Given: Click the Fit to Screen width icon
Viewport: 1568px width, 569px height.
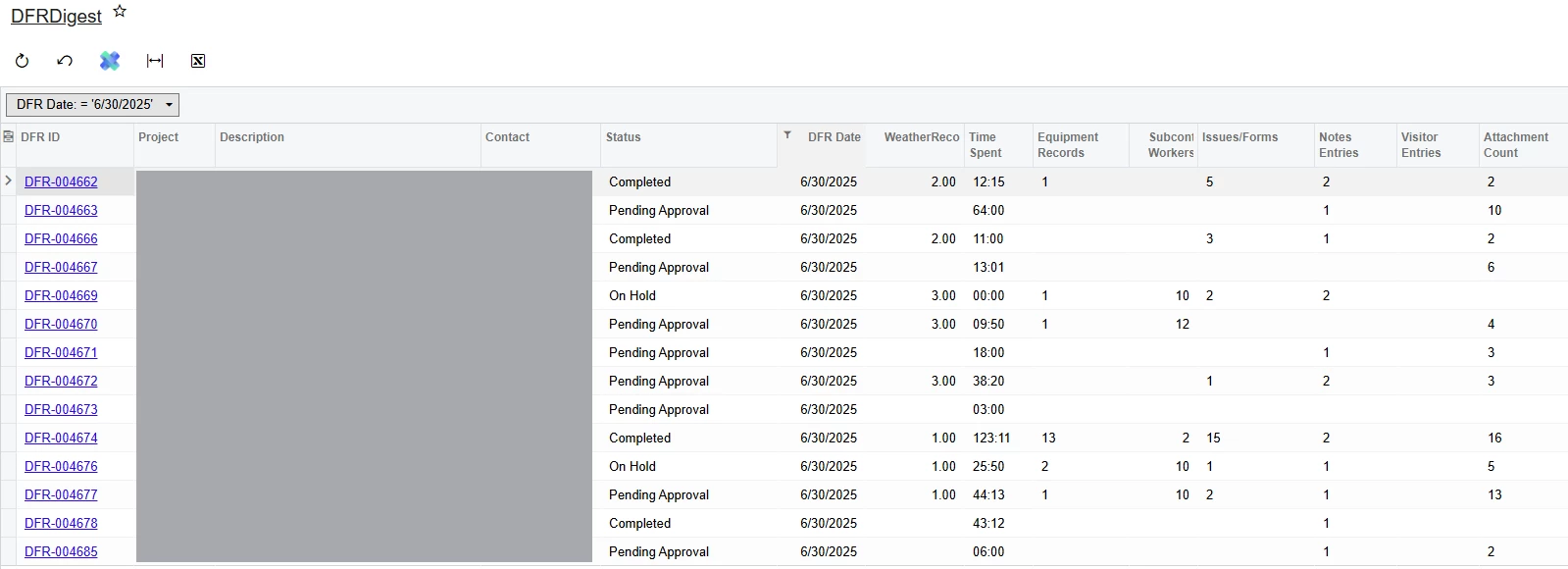Looking at the screenshot, I should pyautogui.click(x=155, y=61).
